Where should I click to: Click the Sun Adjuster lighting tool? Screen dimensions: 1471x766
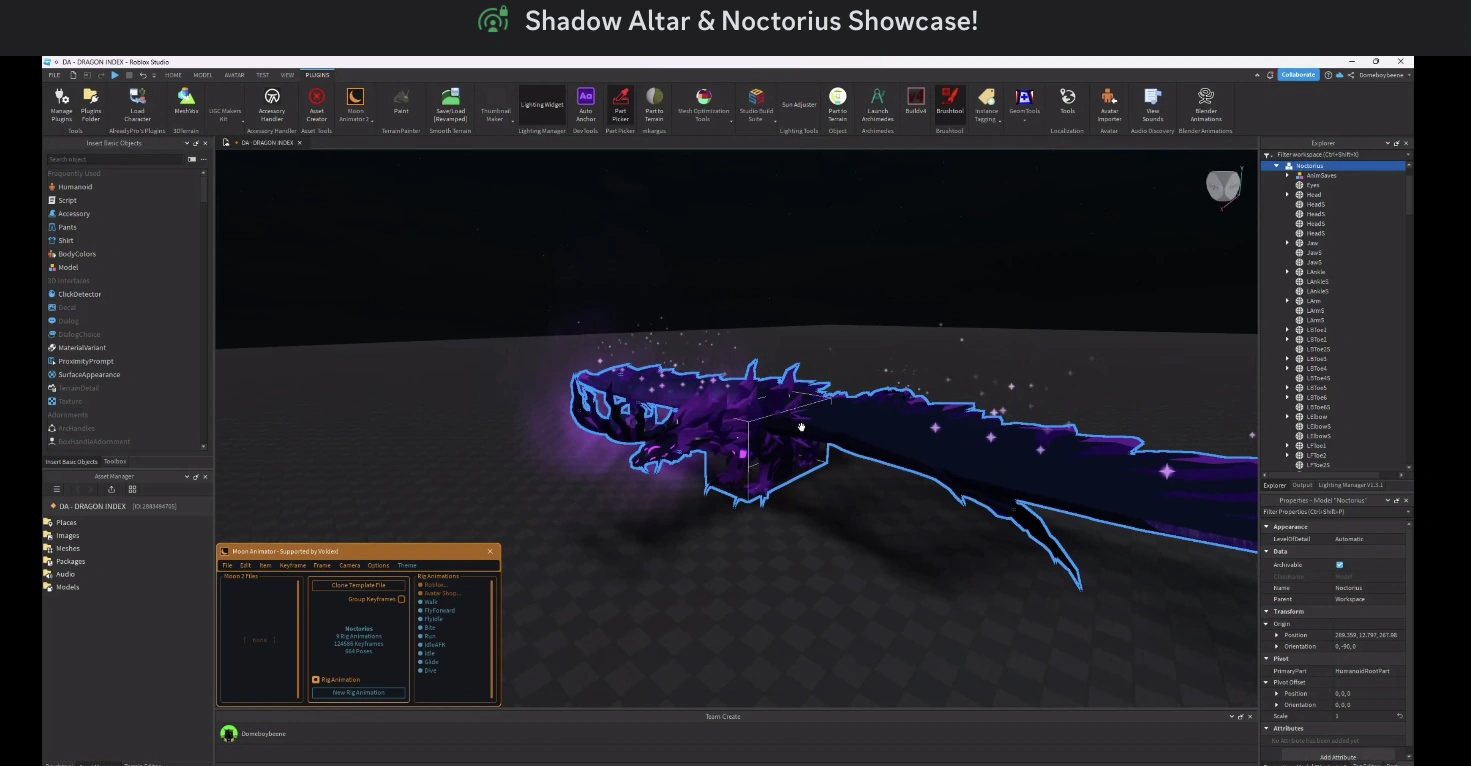pos(797,104)
